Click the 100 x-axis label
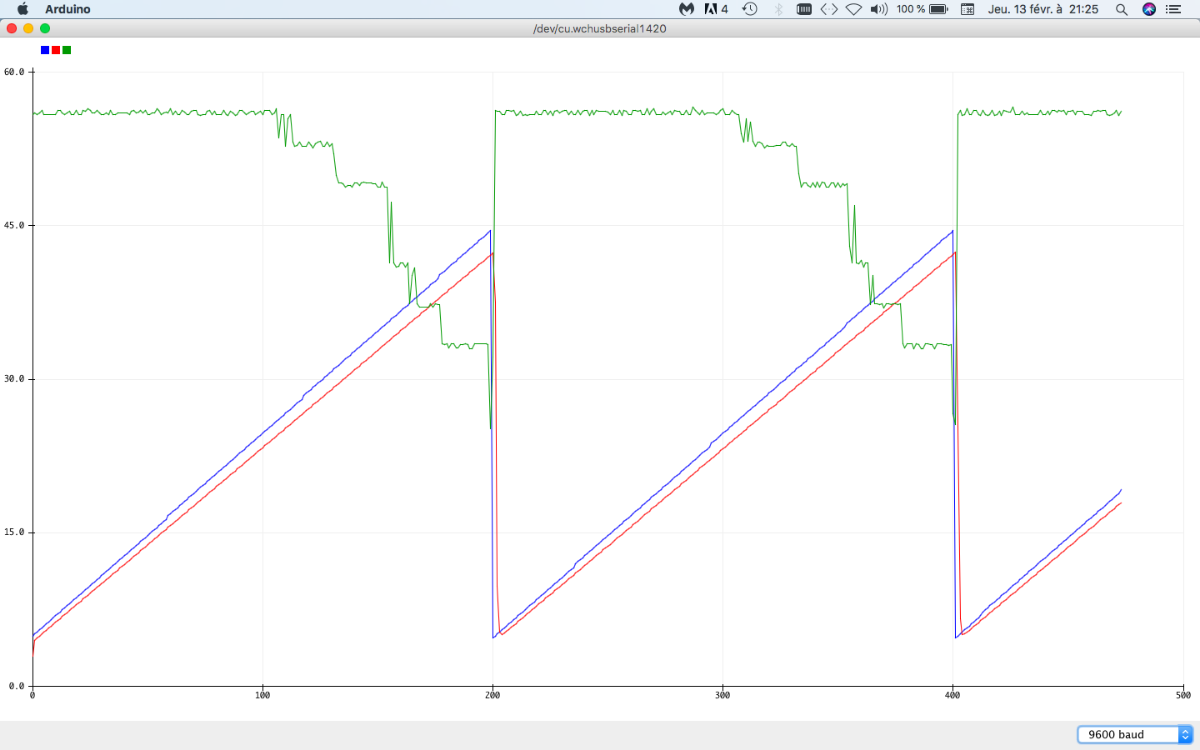The image size is (1200, 750). coord(263,694)
